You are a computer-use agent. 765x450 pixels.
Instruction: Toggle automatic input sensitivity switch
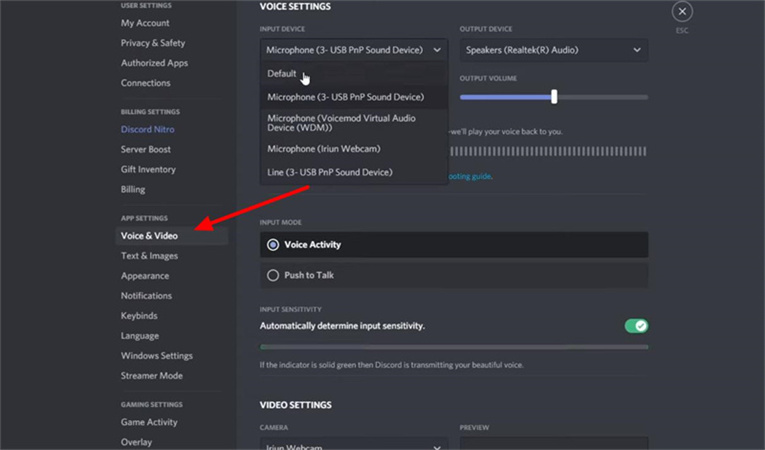click(x=636, y=326)
